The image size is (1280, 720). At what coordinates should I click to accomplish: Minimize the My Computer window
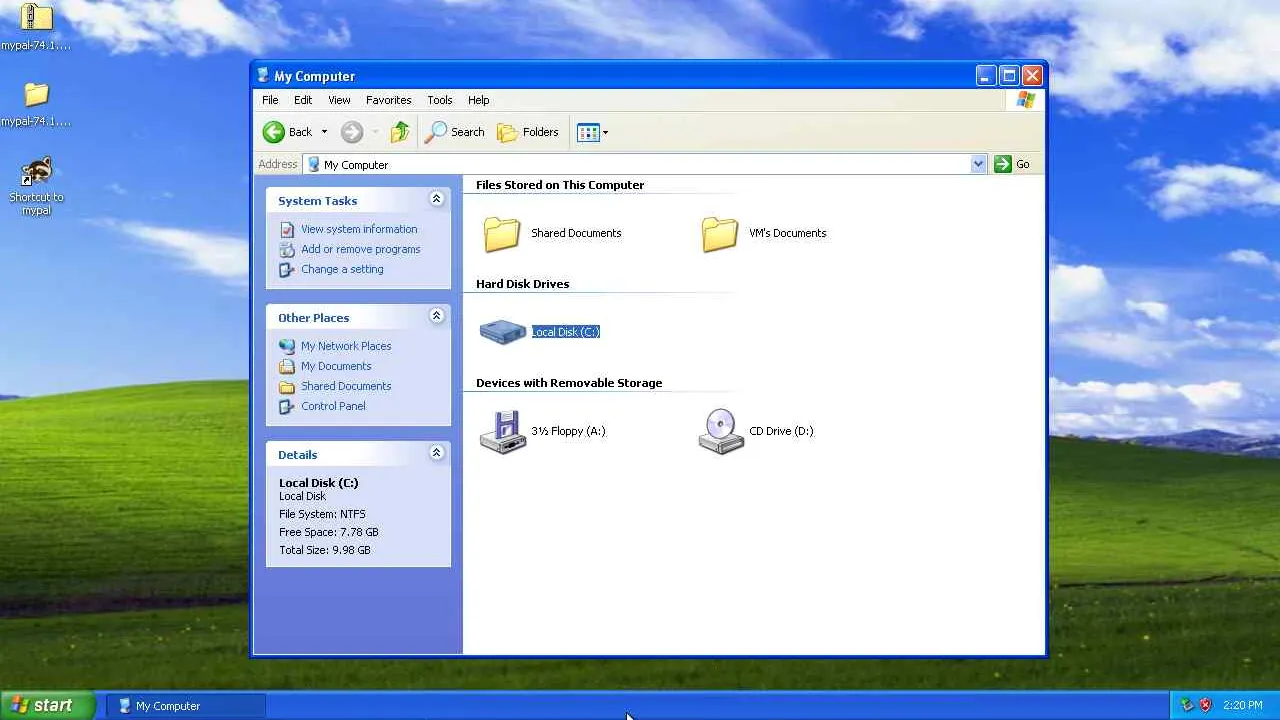coord(986,75)
